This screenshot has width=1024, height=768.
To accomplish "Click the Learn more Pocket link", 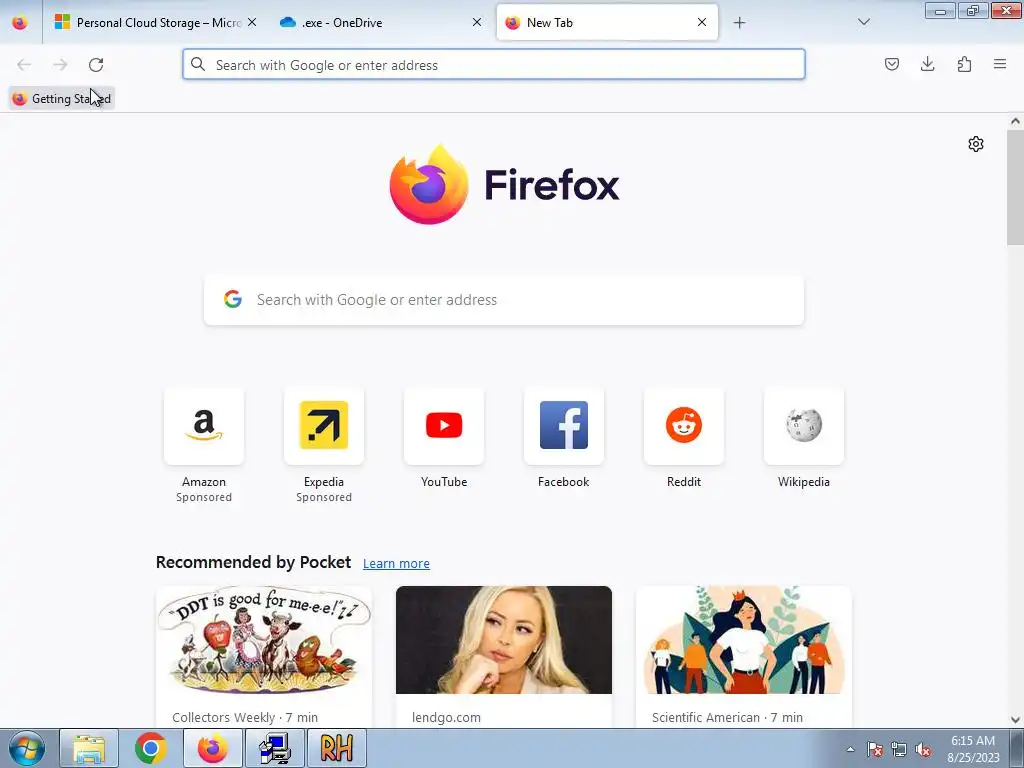I will coord(396,564).
